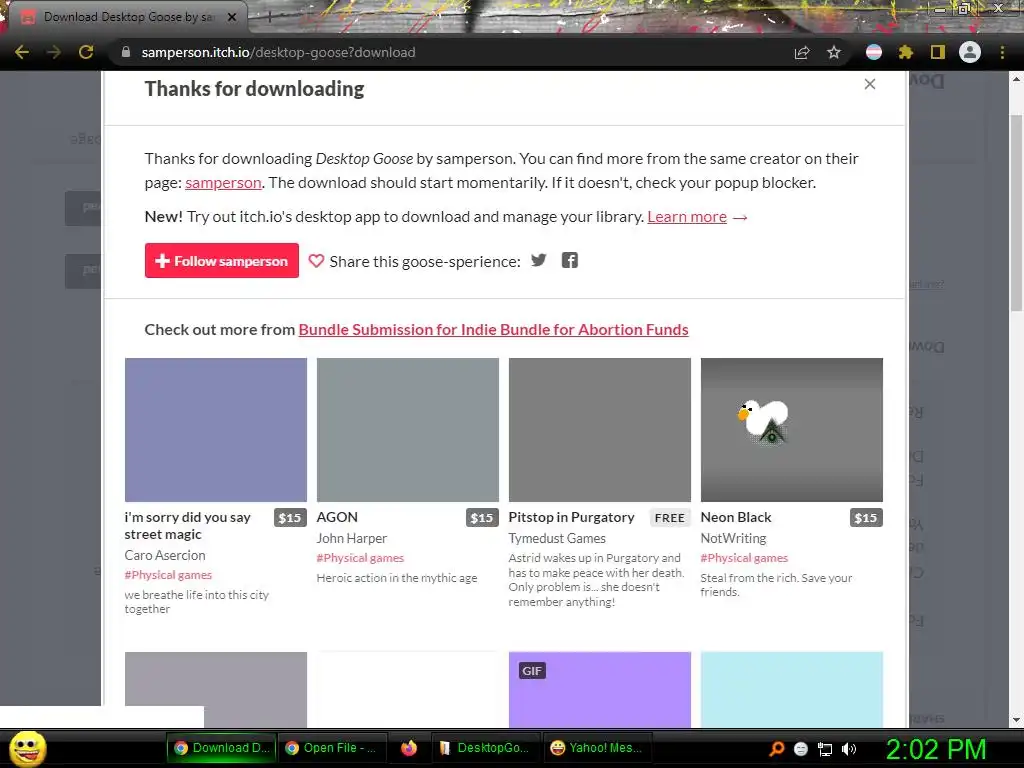Open the smiley face Start button

click(27, 748)
